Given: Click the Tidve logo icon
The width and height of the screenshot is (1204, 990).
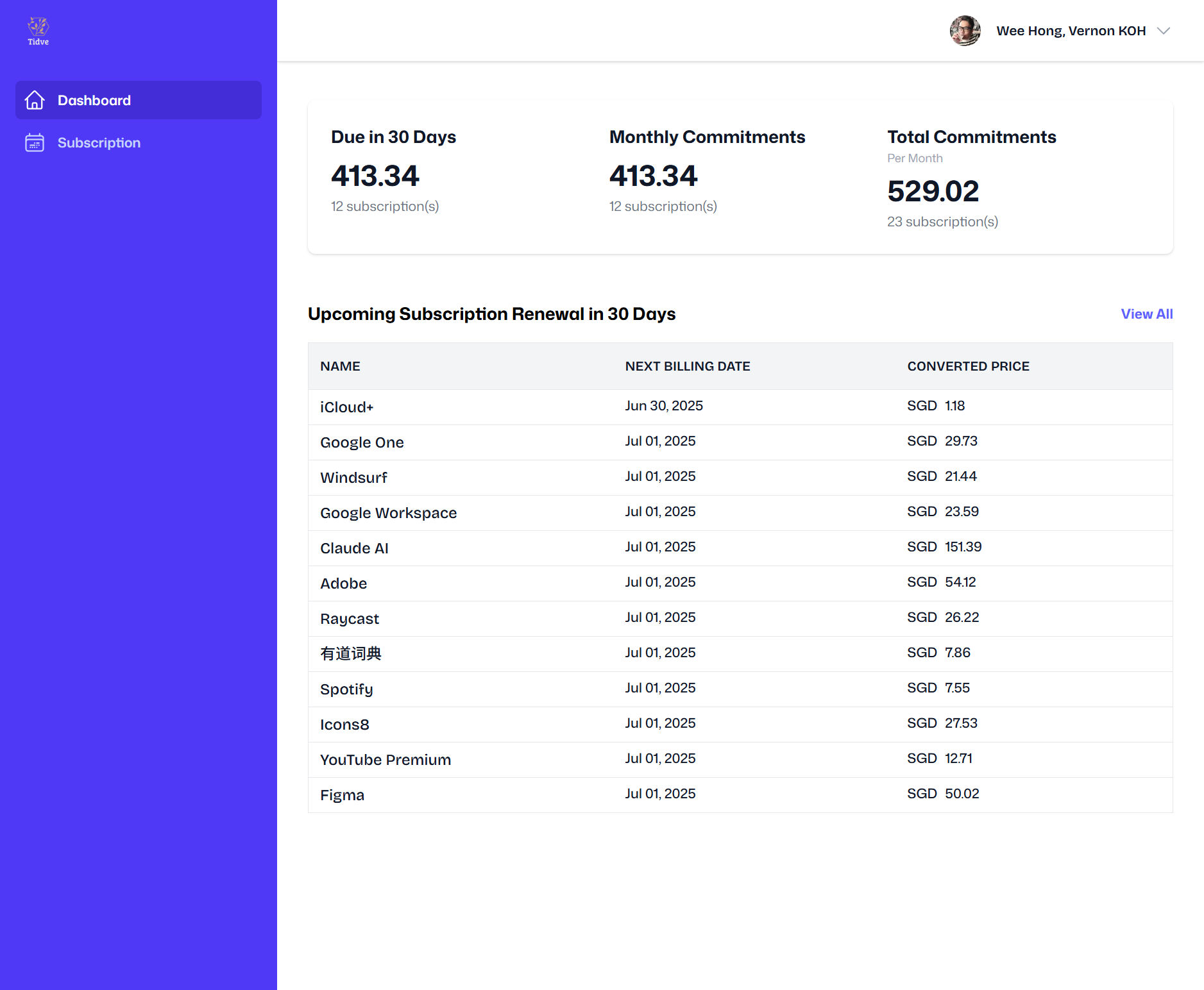Looking at the screenshot, I should click(x=38, y=31).
